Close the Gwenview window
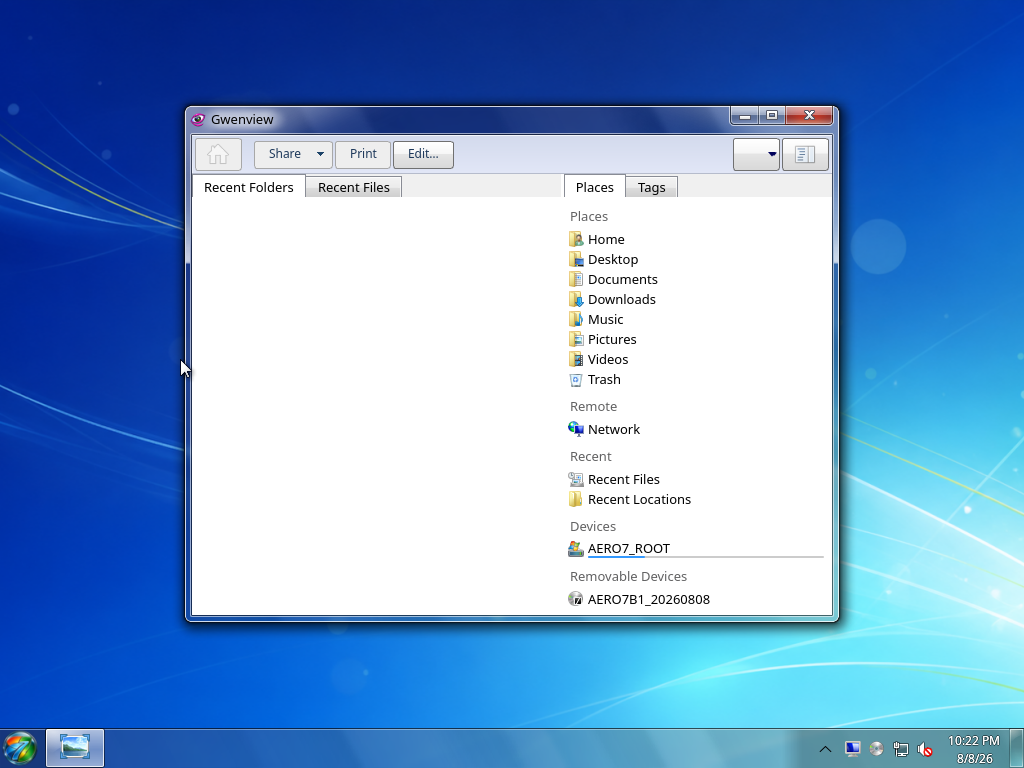The width and height of the screenshot is (1024, 768). [x=809, y=116]
